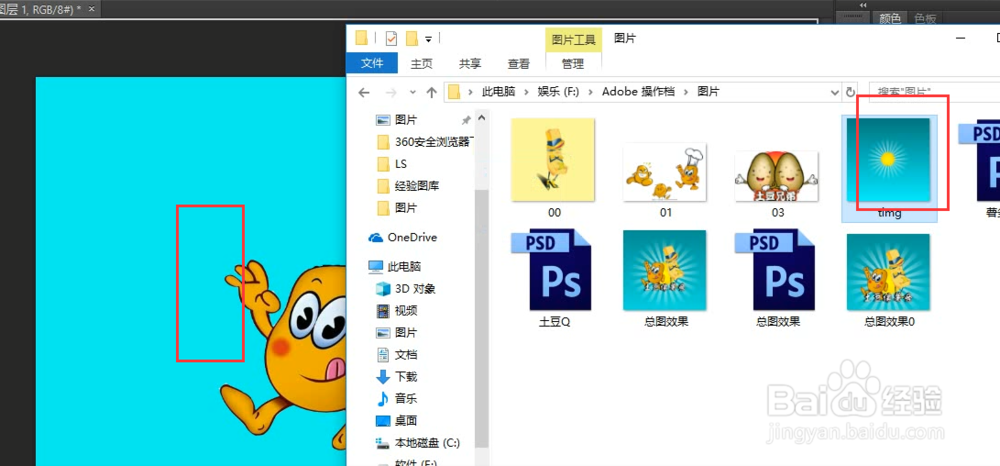The image size is (1000, 466).
Task: Switch to Photoshop 颜色 panel tab
Action: (x=890, y=19)
